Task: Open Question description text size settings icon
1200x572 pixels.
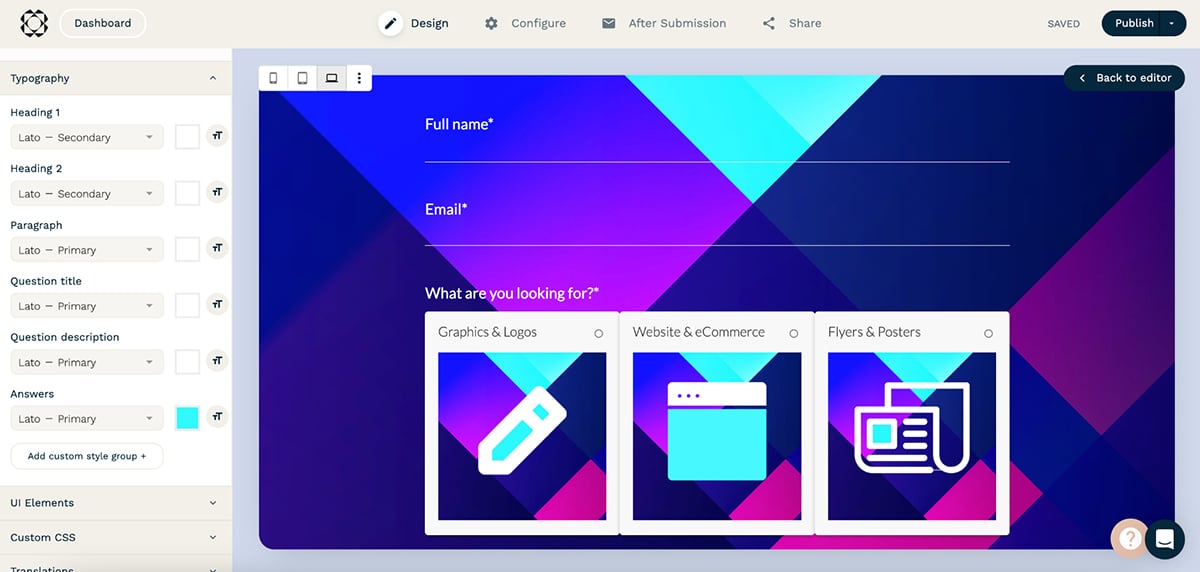Action: tap(217, 360)
